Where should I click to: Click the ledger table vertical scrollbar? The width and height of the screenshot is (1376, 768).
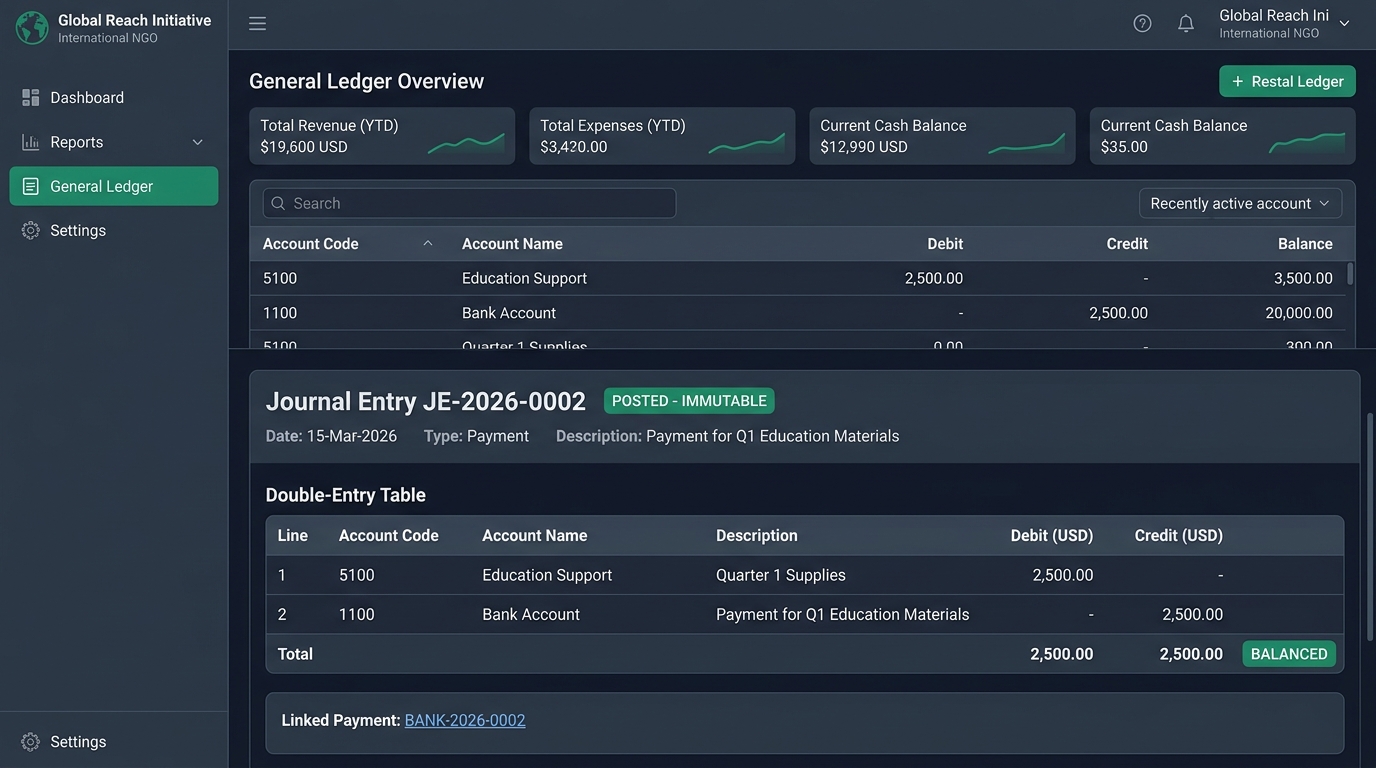(x=1350, y=274)
